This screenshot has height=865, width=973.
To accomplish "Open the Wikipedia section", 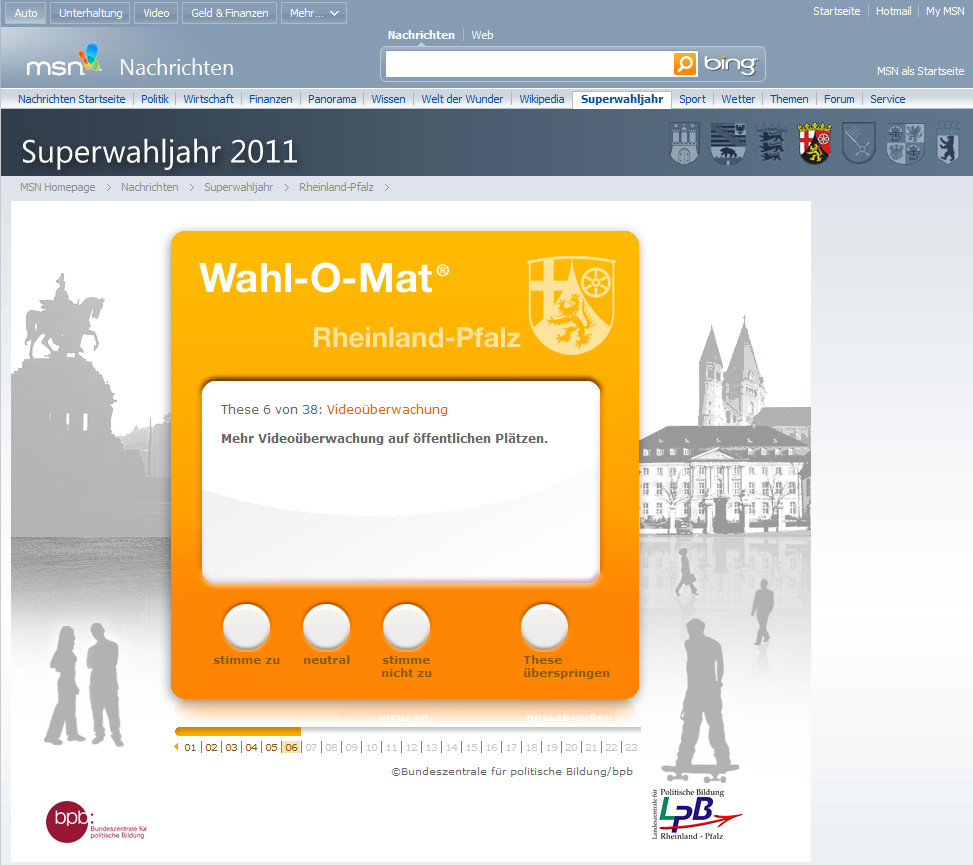I will click(x=542, y=99).
